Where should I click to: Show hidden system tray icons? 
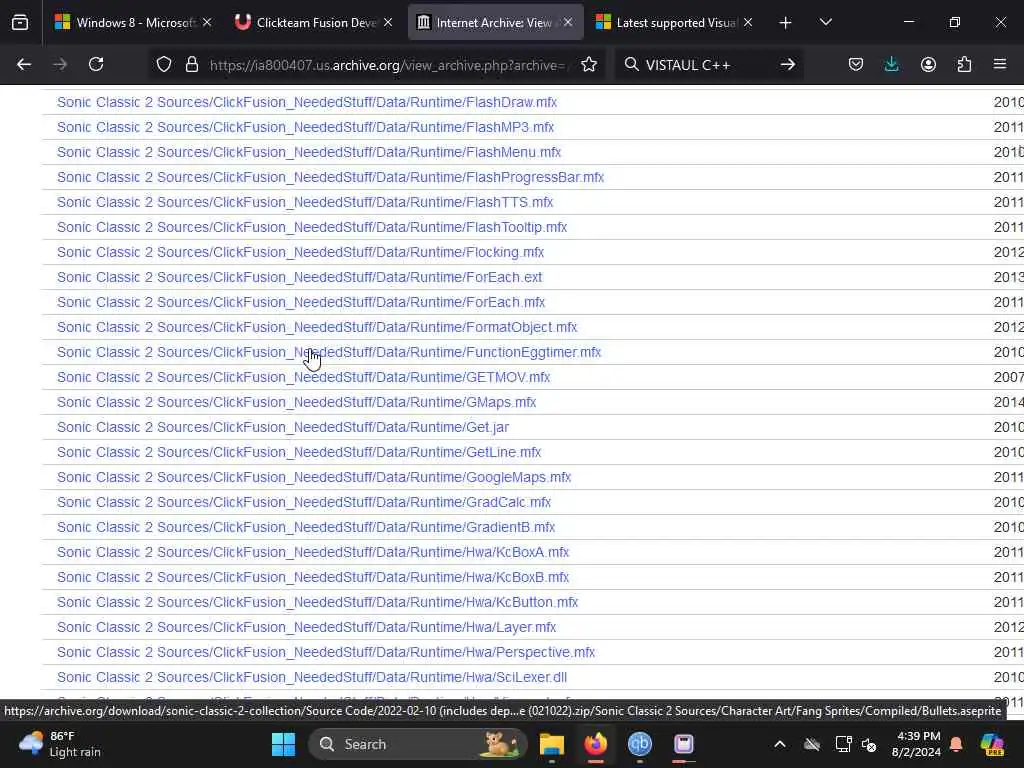(x=780, y=744)
